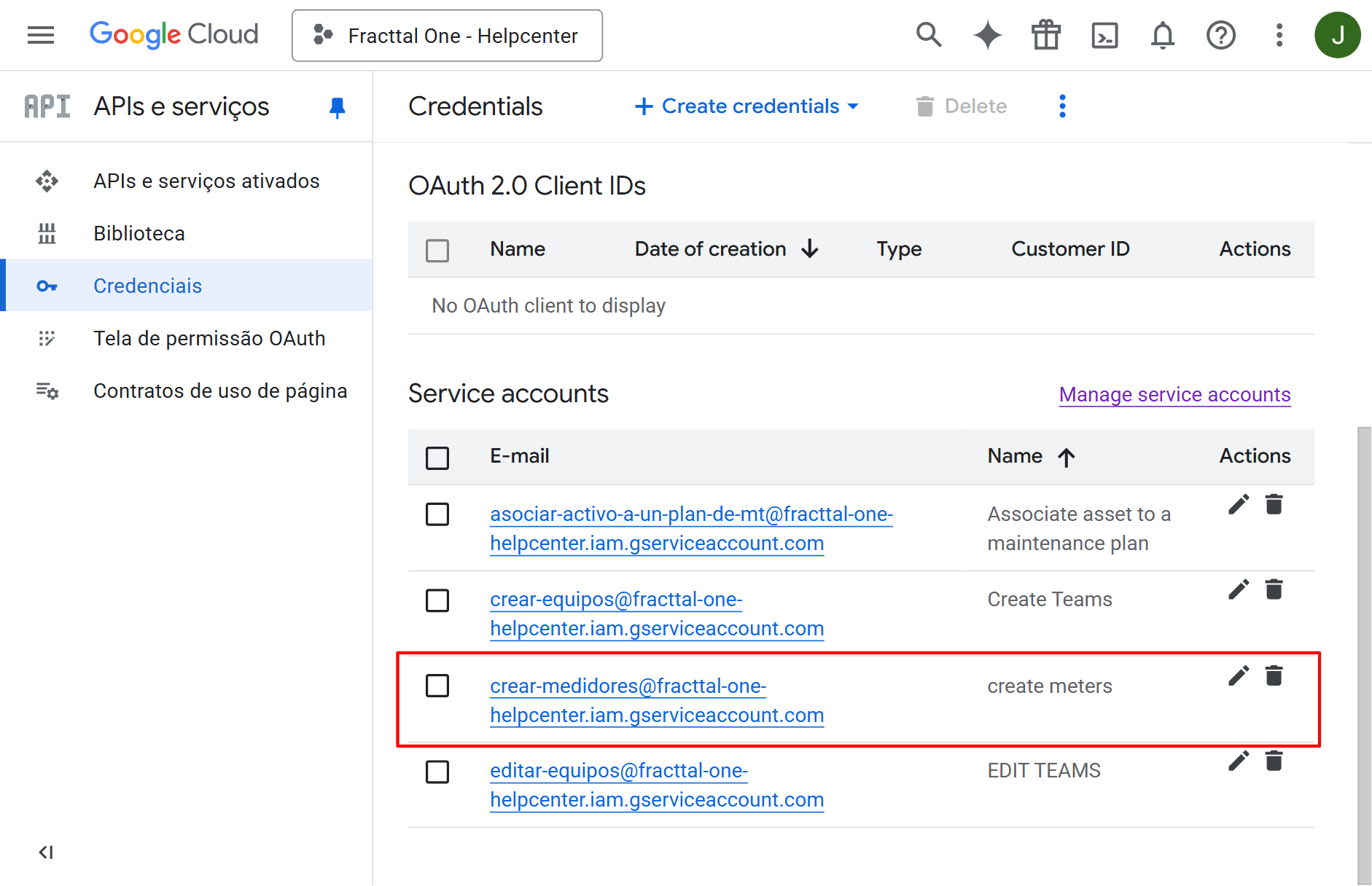Open Google Cloud search
Image resolution: width=1372 pixels, height=886 pixels.
pos(929,34)
